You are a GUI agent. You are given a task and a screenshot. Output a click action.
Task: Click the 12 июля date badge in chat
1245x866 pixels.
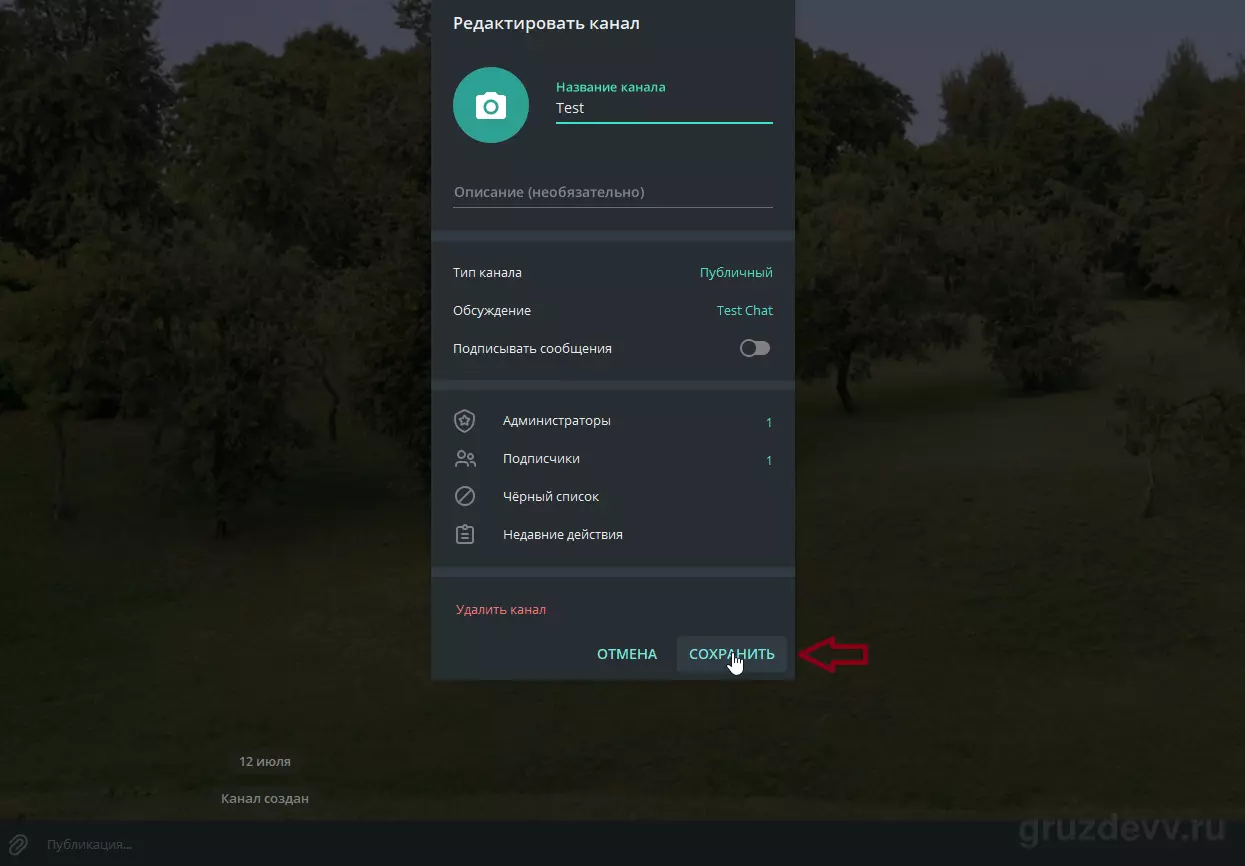pyautogui.click(x=265, y=762)
